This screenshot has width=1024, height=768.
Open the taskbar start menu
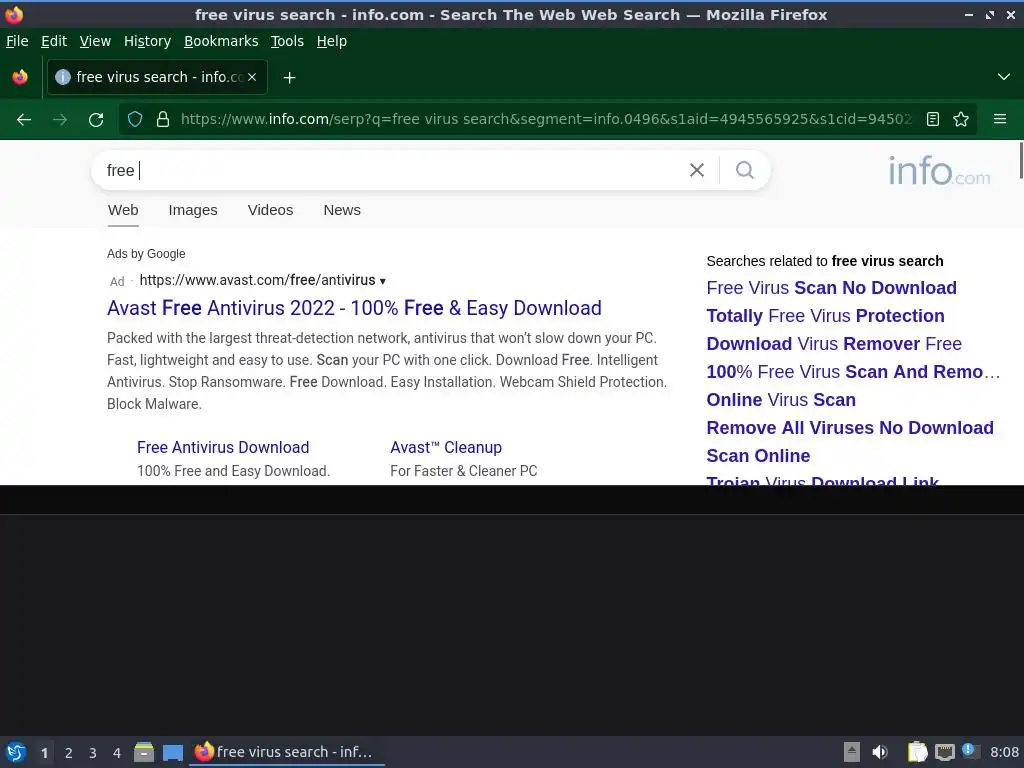[x=16, y=752]
